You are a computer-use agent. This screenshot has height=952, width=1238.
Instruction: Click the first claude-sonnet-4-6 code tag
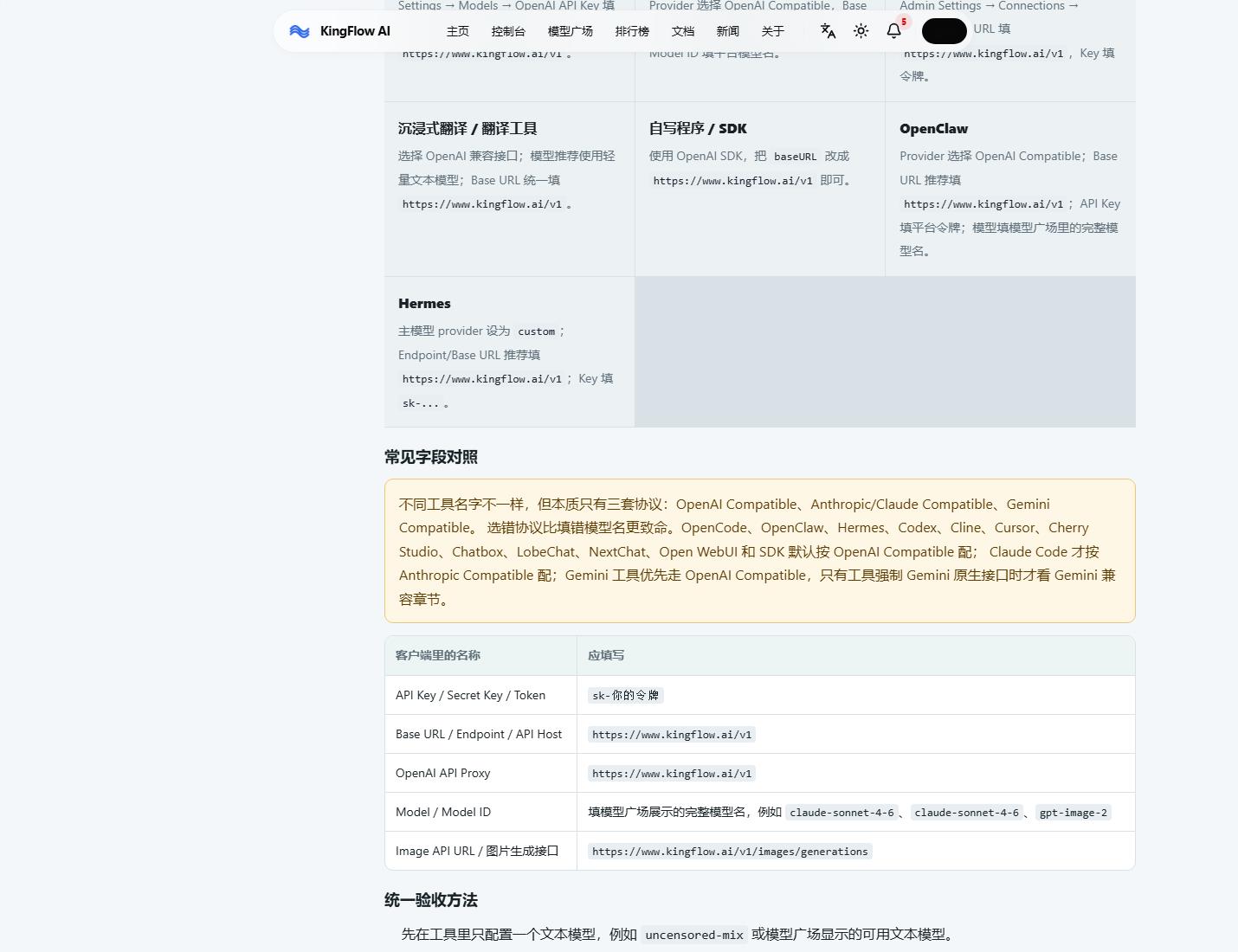pyautogui.click(x=841, y=813)
